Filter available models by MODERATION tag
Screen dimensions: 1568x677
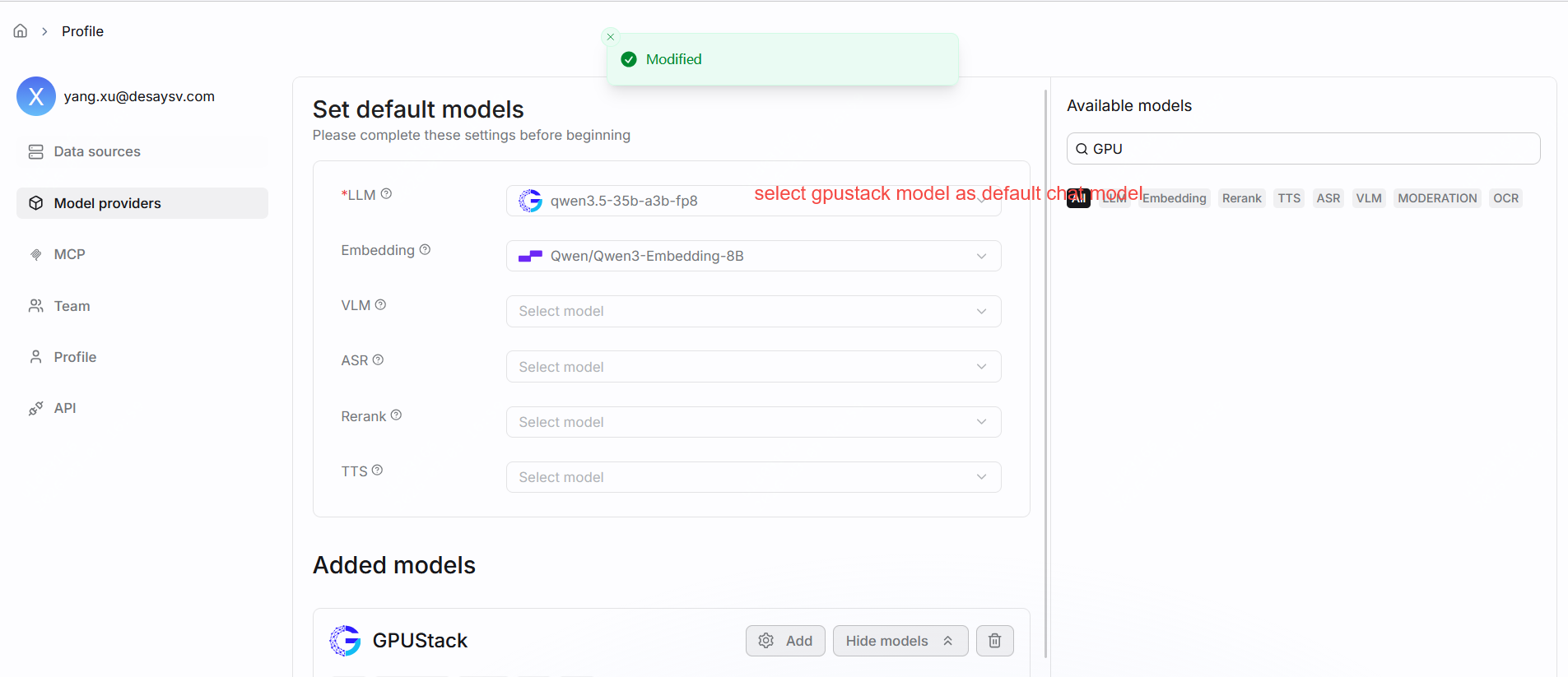pos(1437,198)
